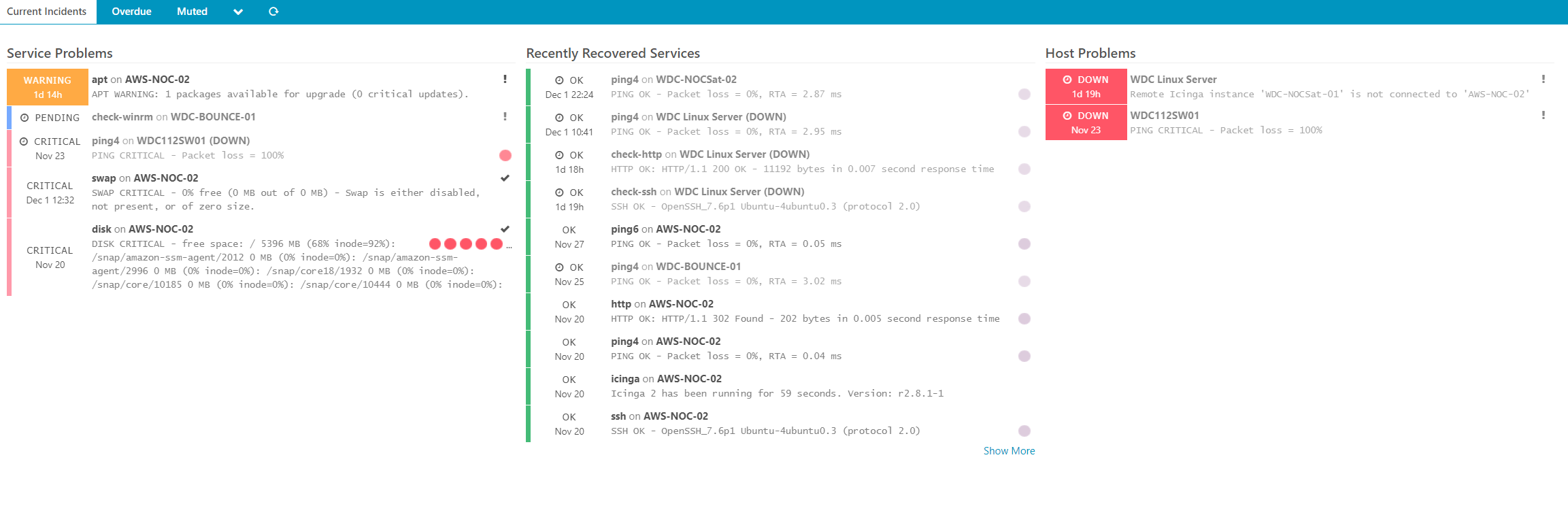Screen dimensions: 1568x517
Task: Click exclamation icon on check-winrm row
Action: coord(505,117)
